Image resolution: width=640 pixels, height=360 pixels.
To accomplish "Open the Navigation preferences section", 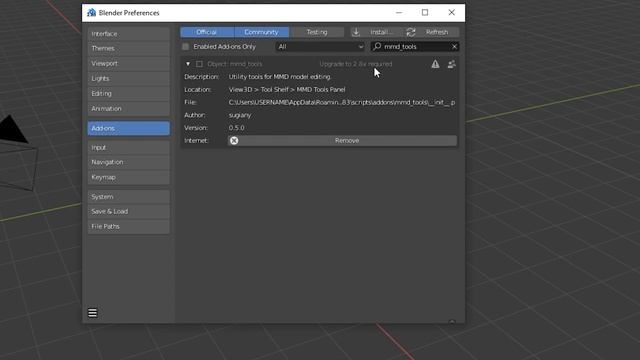I will click(129, 162).
